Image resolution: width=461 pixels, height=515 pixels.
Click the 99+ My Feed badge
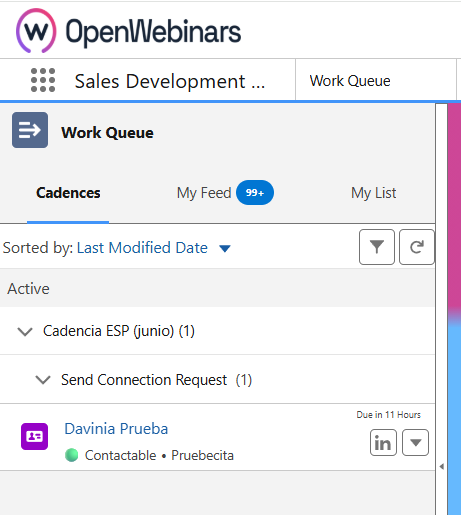[255, 193]
